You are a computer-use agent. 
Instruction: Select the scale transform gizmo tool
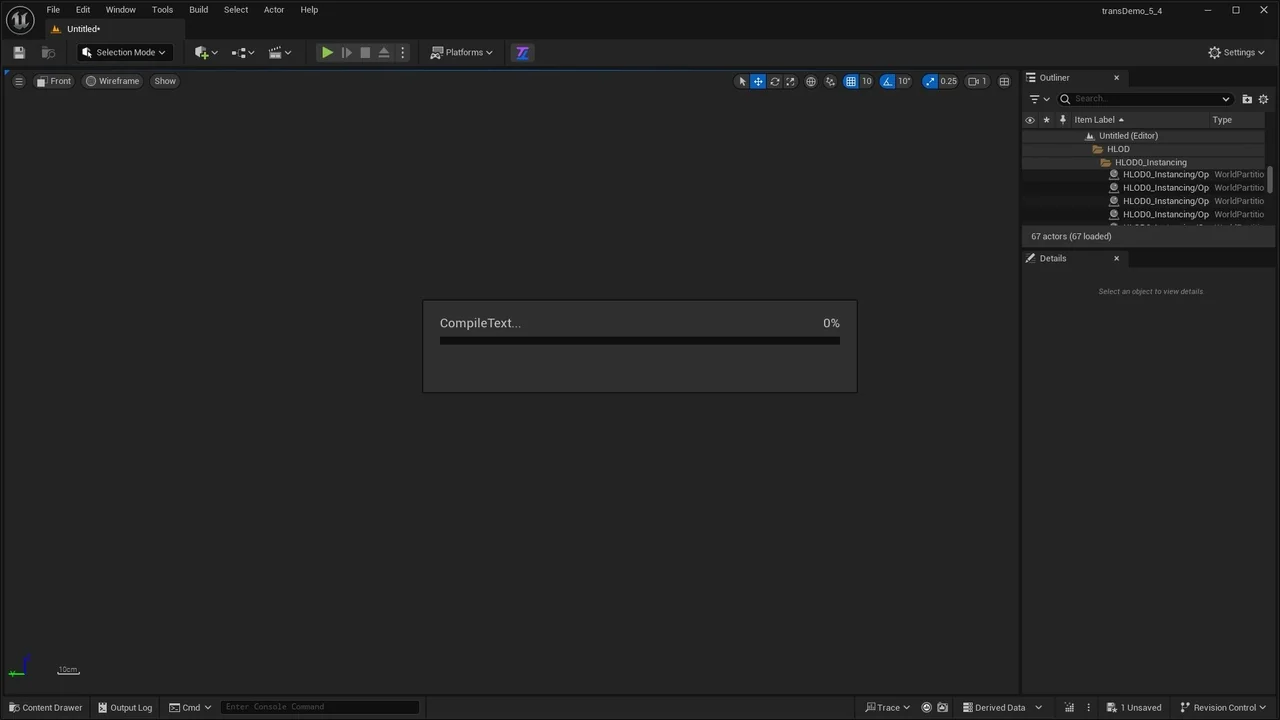790,81
